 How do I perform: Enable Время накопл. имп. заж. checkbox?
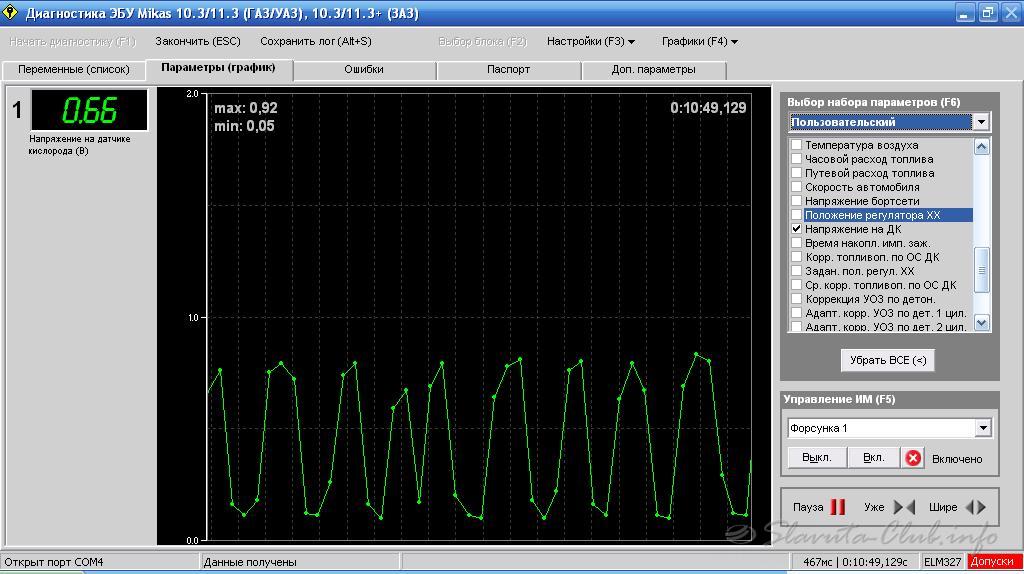coord(796,243)
